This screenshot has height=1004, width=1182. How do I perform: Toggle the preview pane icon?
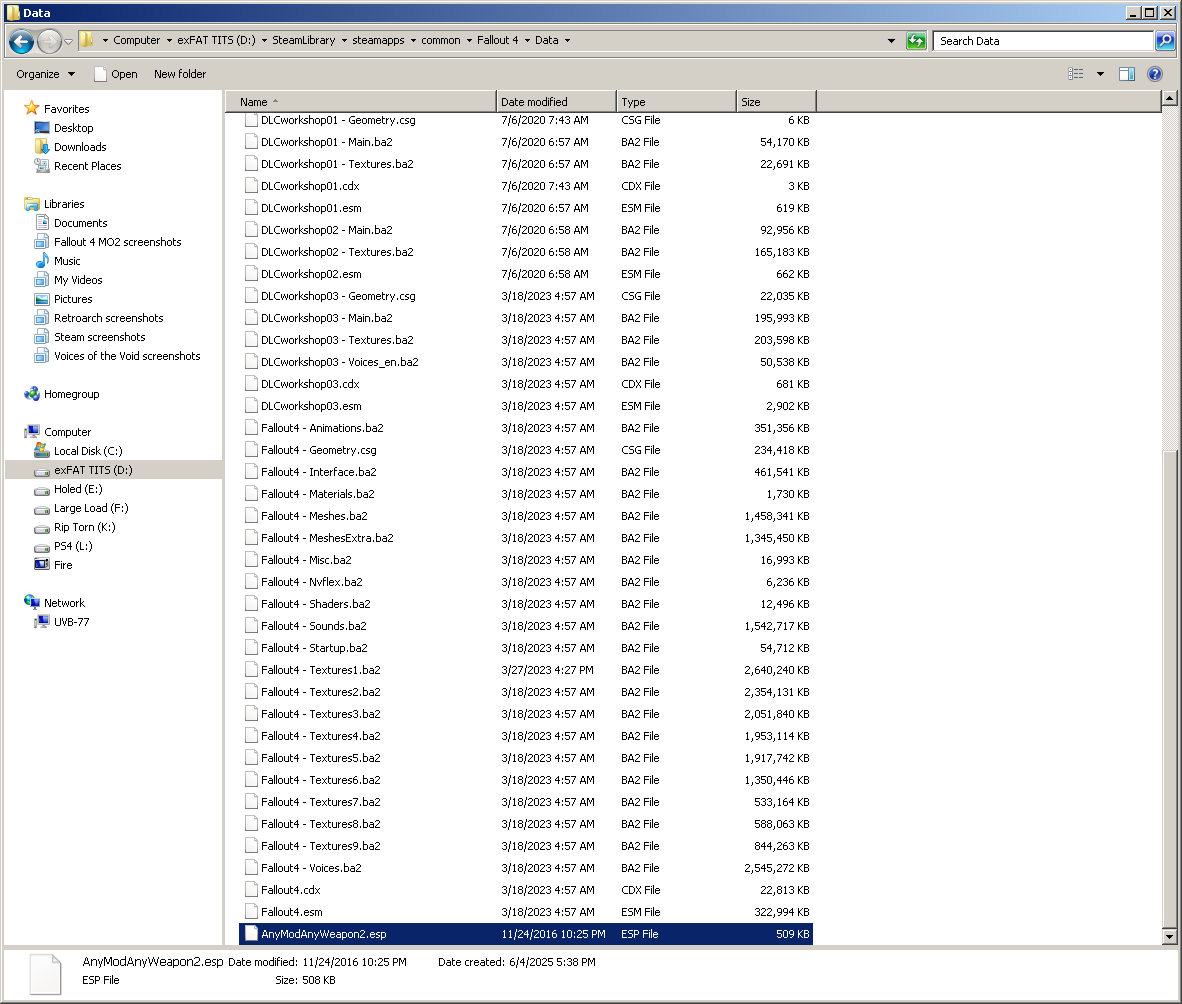pyautogui.click(x=1127, y=74)
